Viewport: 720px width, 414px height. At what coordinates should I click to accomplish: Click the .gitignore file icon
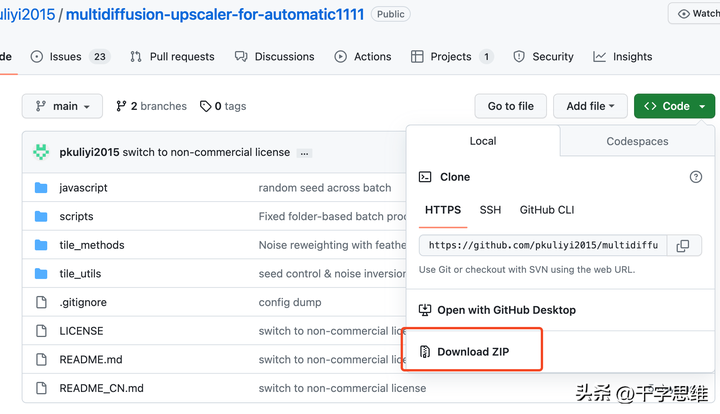(41, 302)
